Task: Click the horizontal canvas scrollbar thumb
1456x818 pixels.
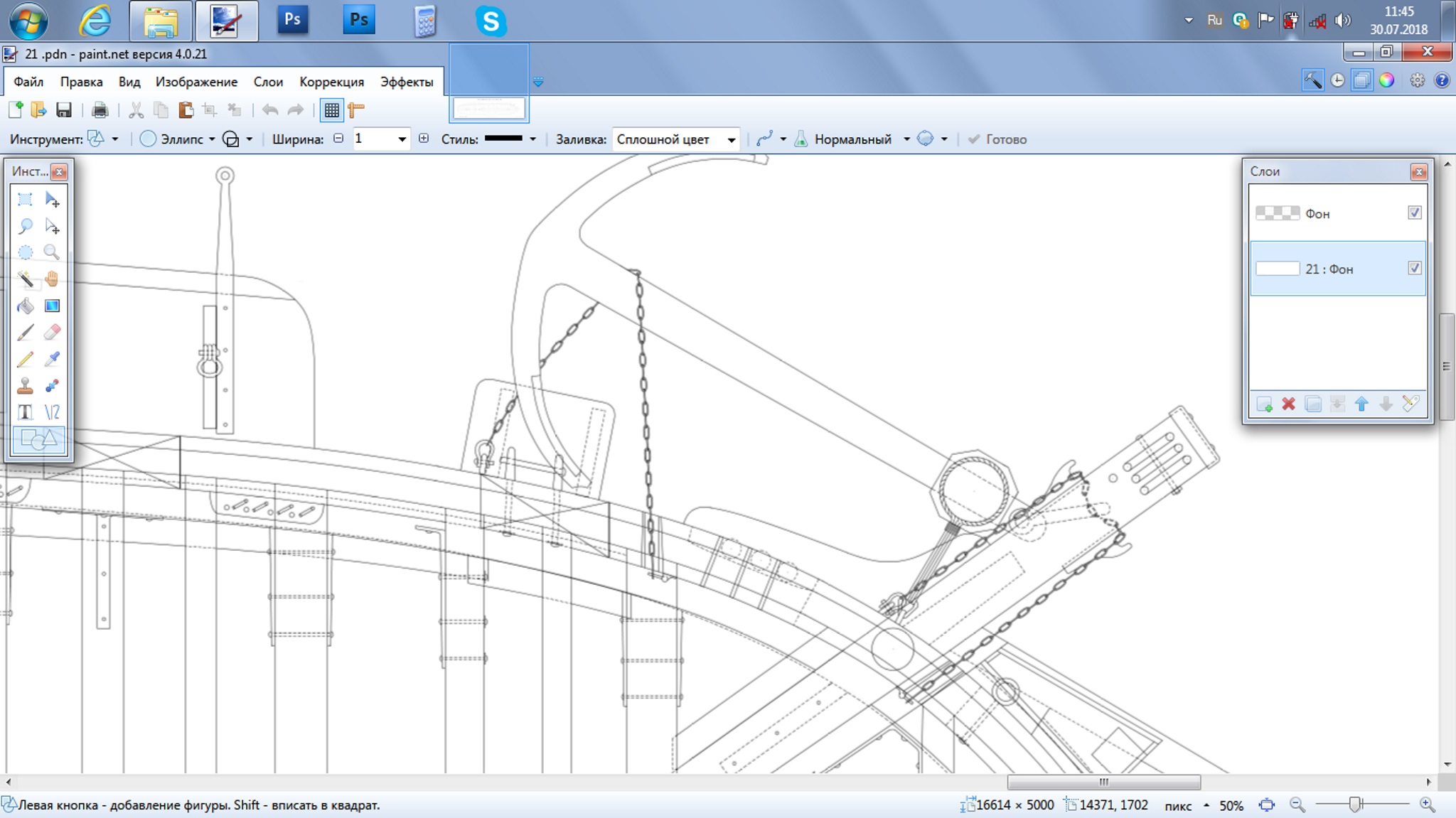Action: 1103,782
